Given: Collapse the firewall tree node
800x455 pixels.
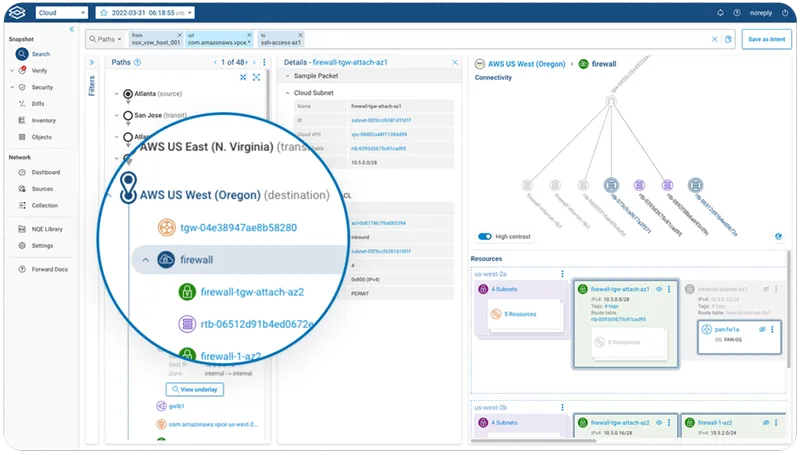Looking at the screenshot, I should 144,260.
